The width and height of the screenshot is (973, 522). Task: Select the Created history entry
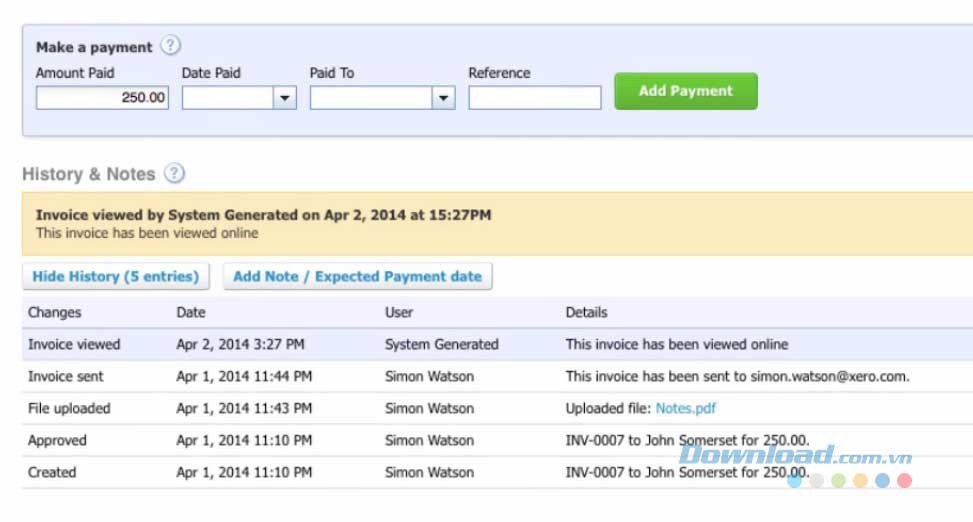click(x=52, y=472)
